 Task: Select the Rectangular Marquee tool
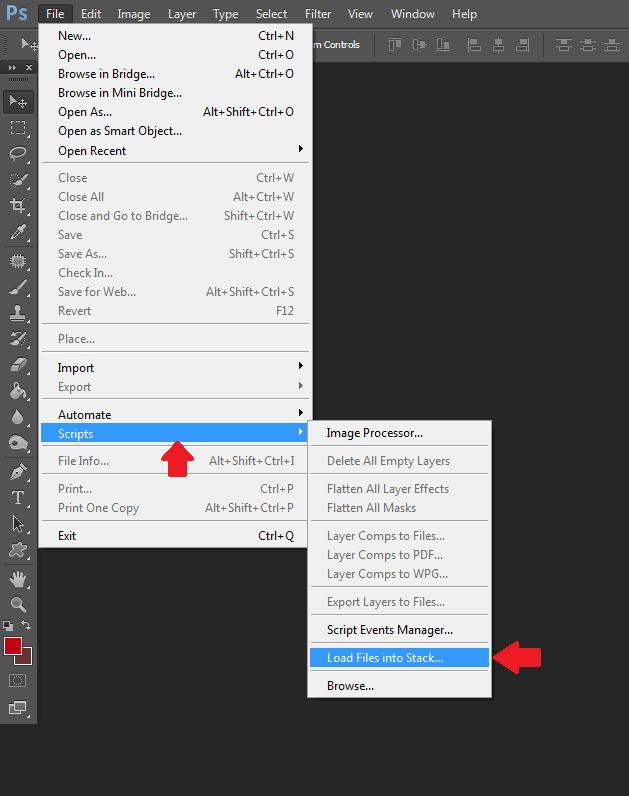pyautogui.click(x=18, y=127)
